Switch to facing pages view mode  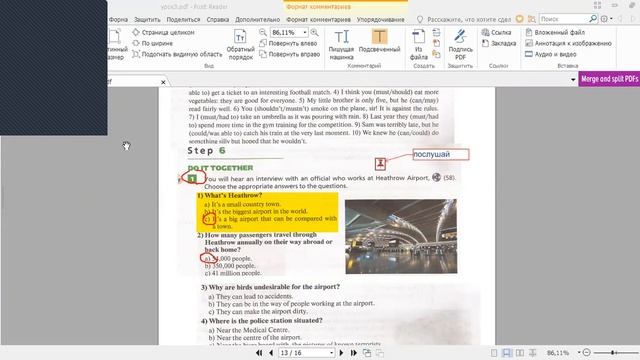coord(520,353)
